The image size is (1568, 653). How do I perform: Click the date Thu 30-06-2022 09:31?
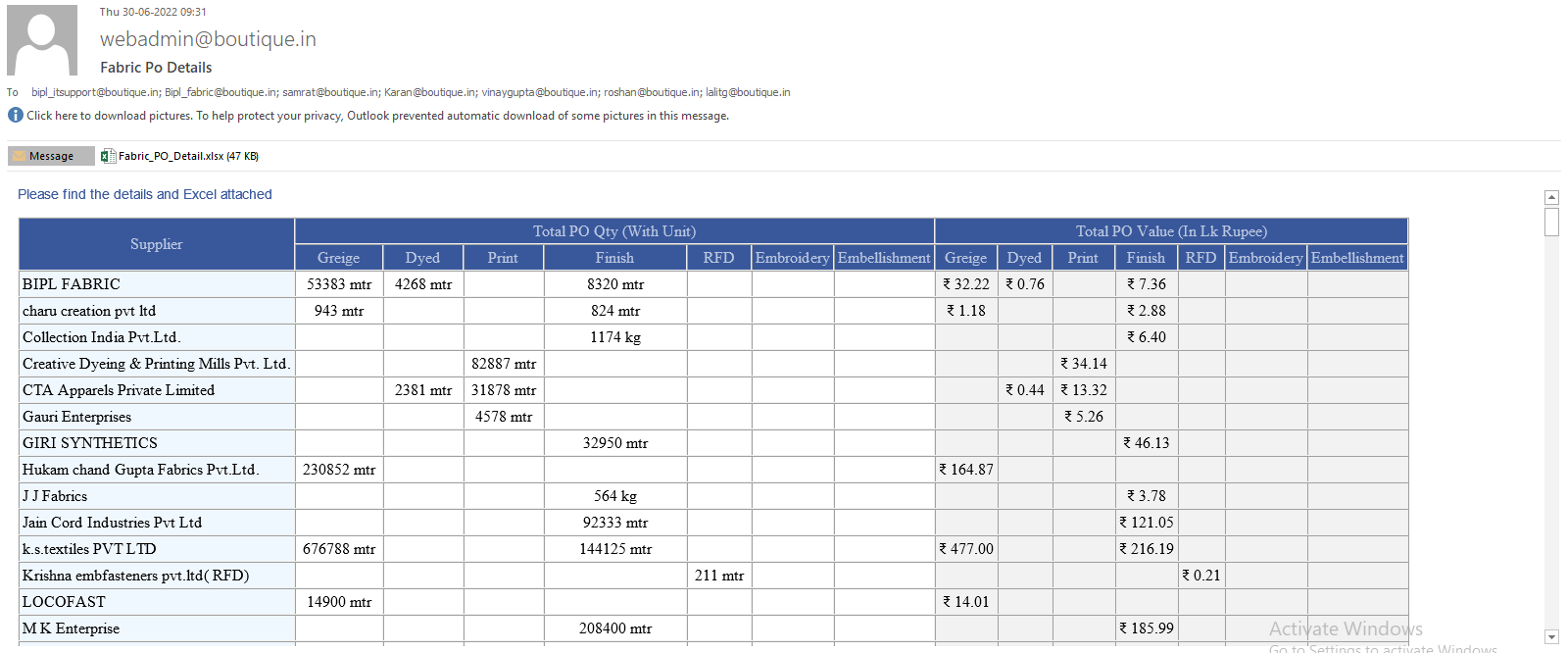(x=153, y=12)
